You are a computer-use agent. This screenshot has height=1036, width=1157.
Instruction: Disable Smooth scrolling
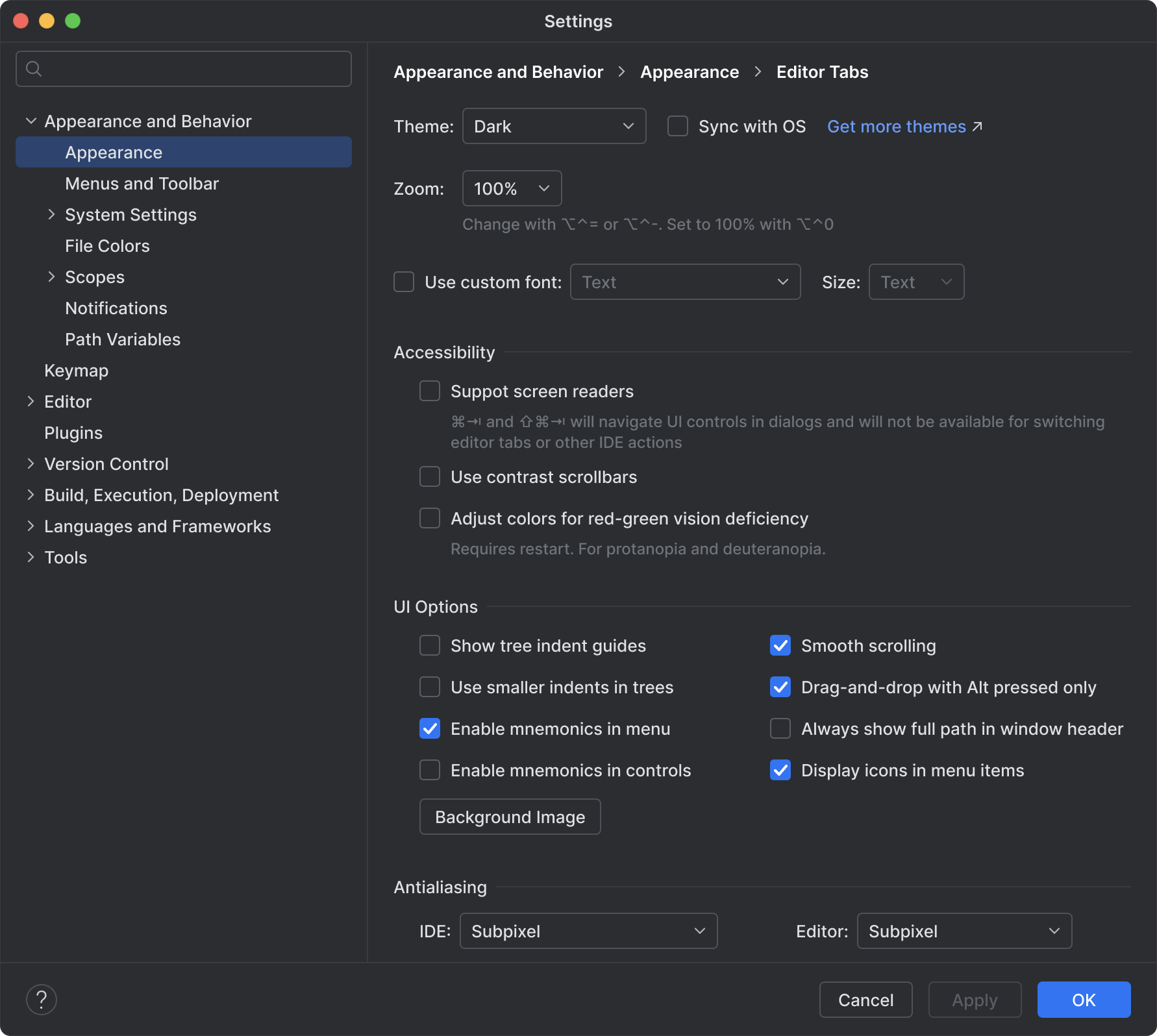(780, 645)
